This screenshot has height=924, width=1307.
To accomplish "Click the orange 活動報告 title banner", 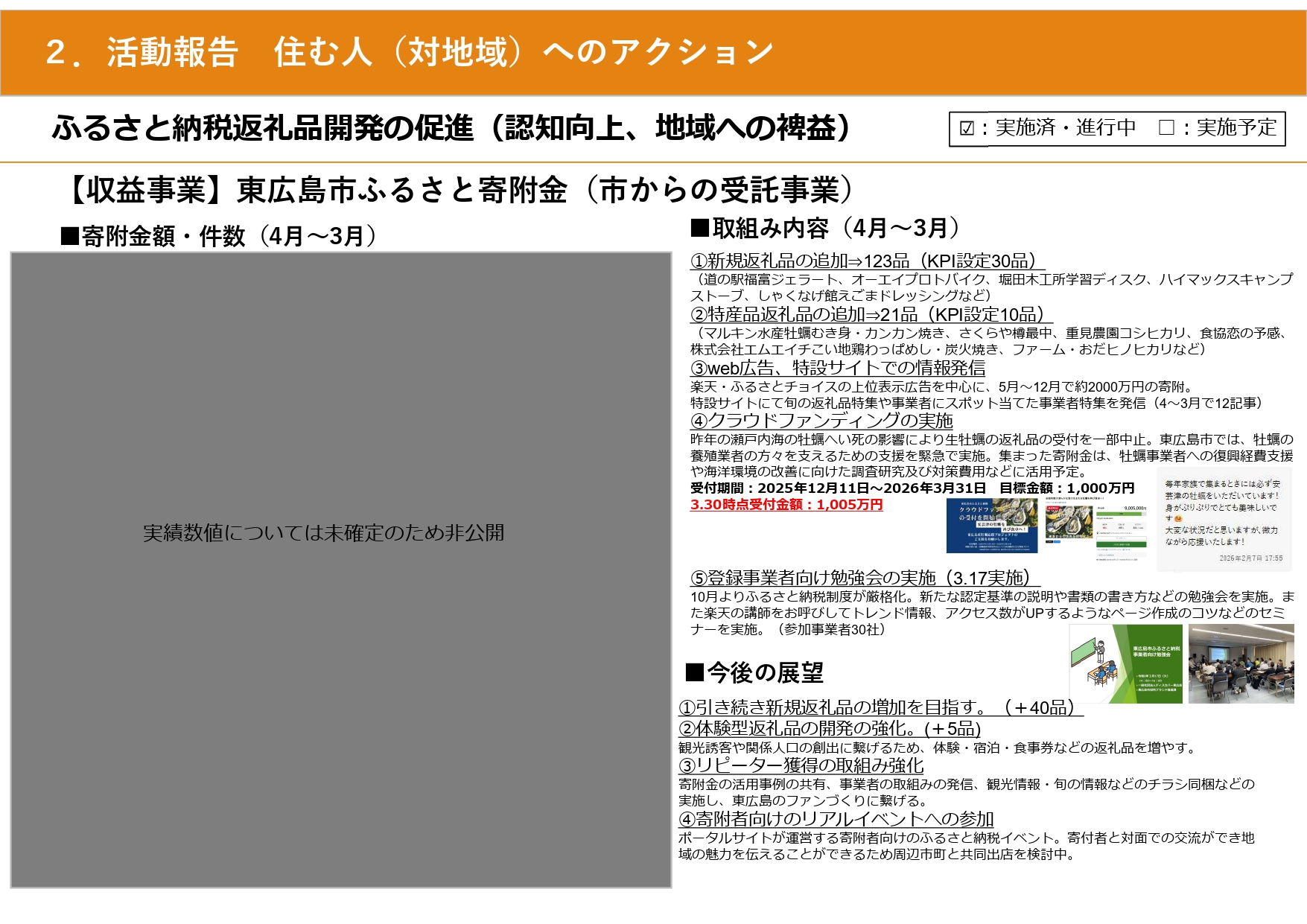I will [x=653, y=53].
